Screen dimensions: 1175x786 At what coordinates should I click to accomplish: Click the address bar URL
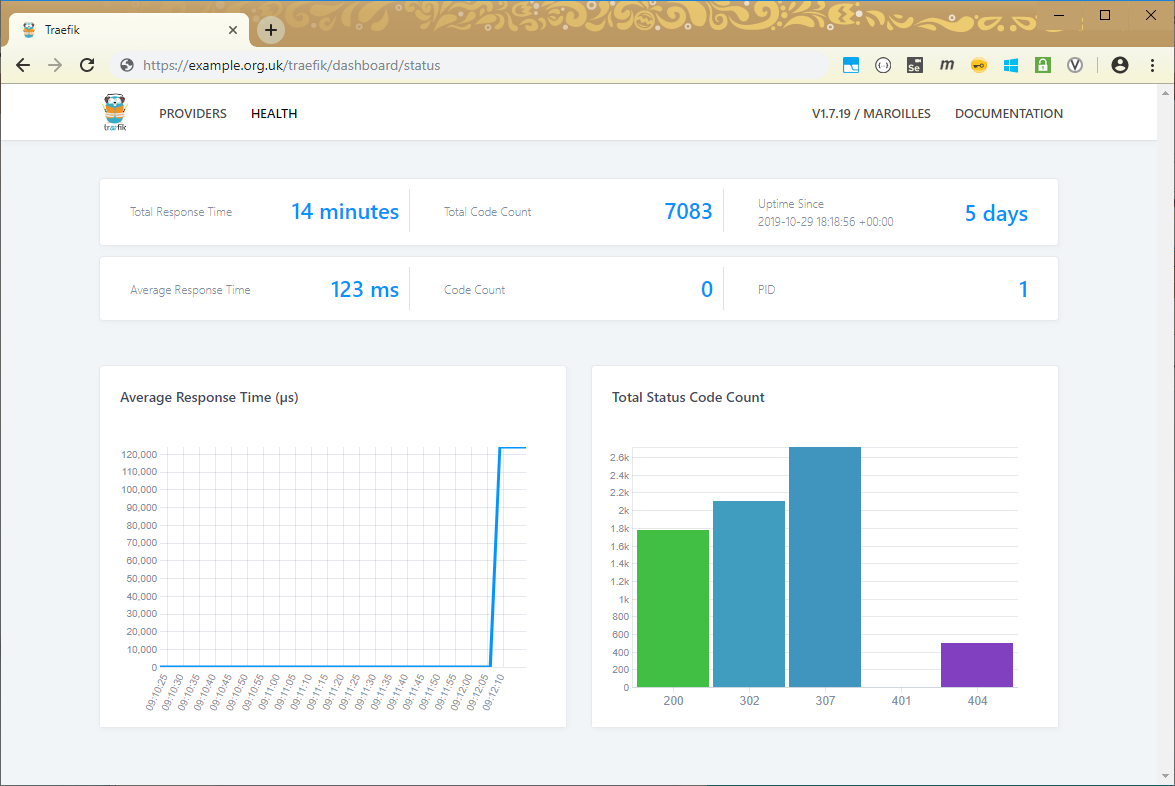[291, 65]
